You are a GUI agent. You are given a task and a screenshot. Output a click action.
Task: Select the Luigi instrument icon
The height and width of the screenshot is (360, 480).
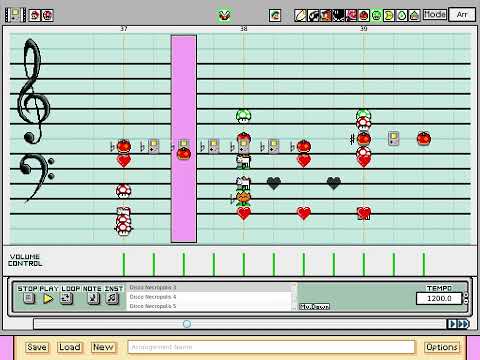275,15
